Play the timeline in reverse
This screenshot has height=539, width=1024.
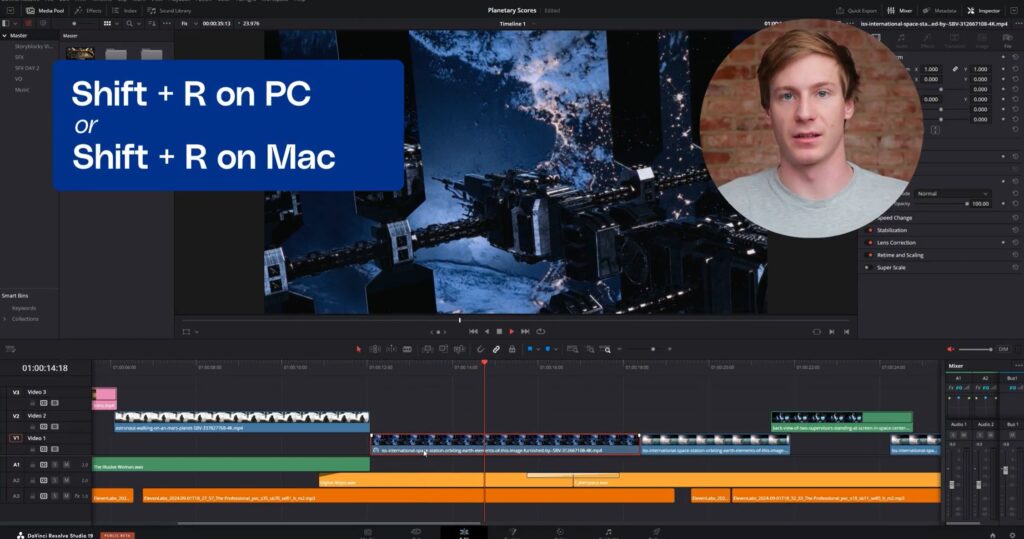(x=487, y=332)
